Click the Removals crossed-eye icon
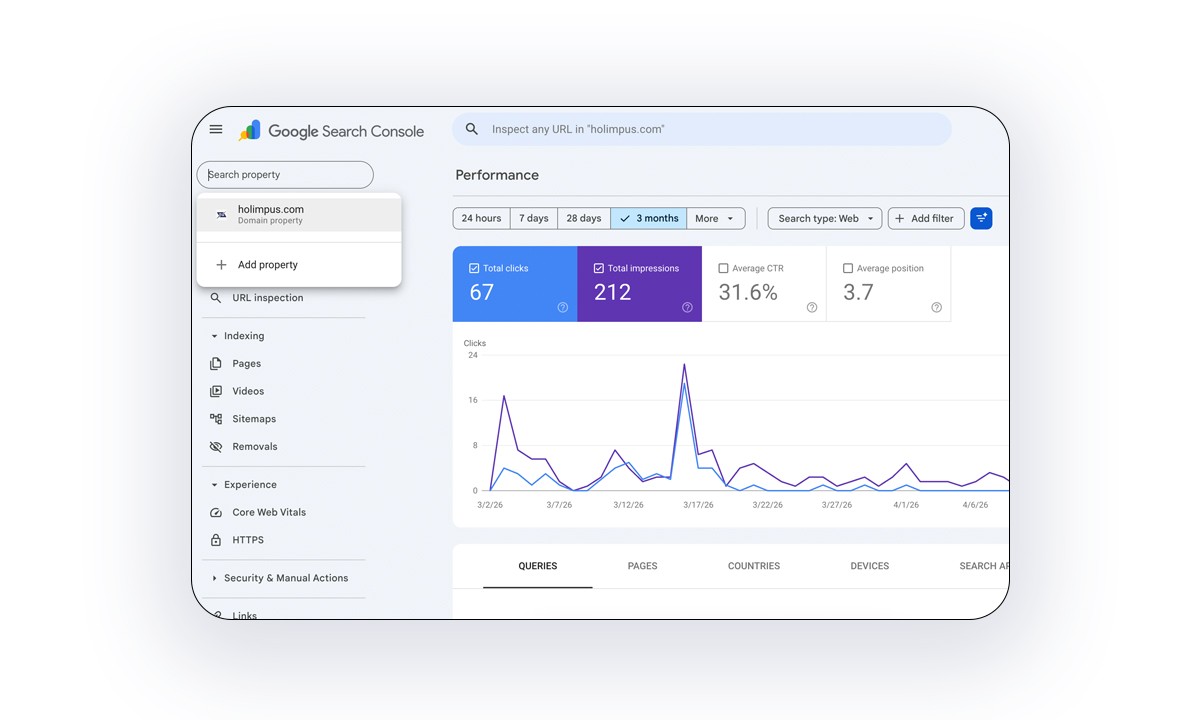 [216, 447]
